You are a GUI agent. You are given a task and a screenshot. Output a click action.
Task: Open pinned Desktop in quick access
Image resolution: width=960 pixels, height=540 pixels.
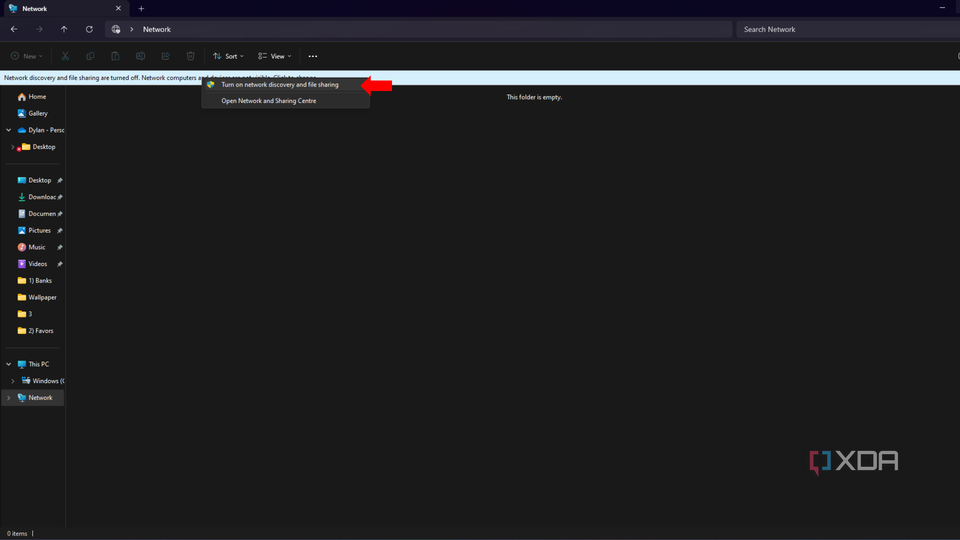(34, 180)
